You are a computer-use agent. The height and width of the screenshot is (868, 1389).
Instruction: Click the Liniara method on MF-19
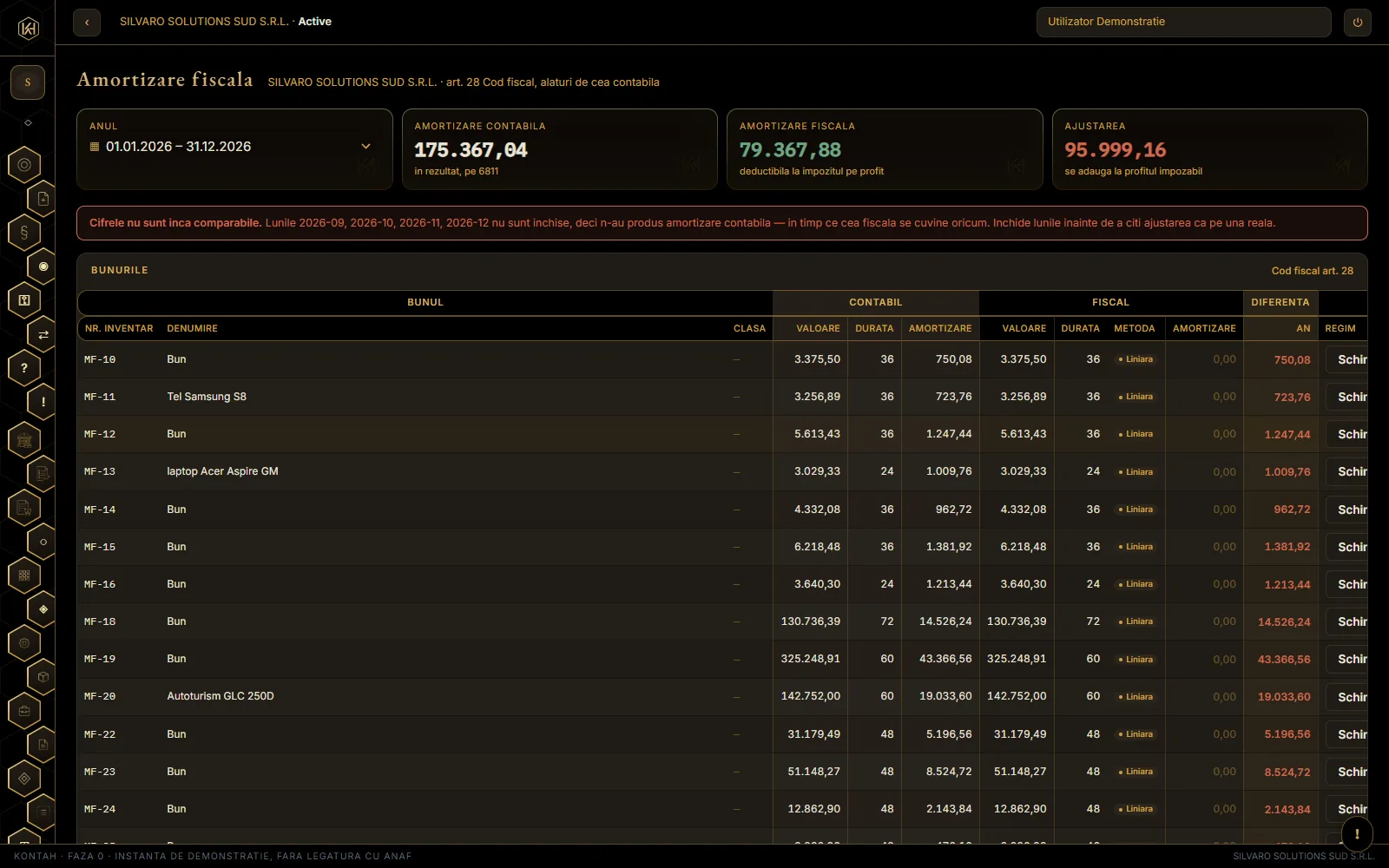point(1136,660)
